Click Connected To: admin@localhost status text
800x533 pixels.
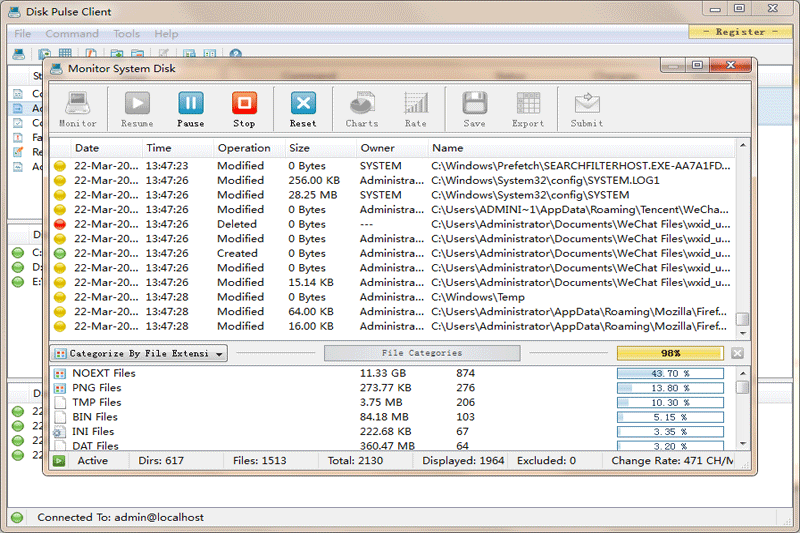tap(120, 518)
